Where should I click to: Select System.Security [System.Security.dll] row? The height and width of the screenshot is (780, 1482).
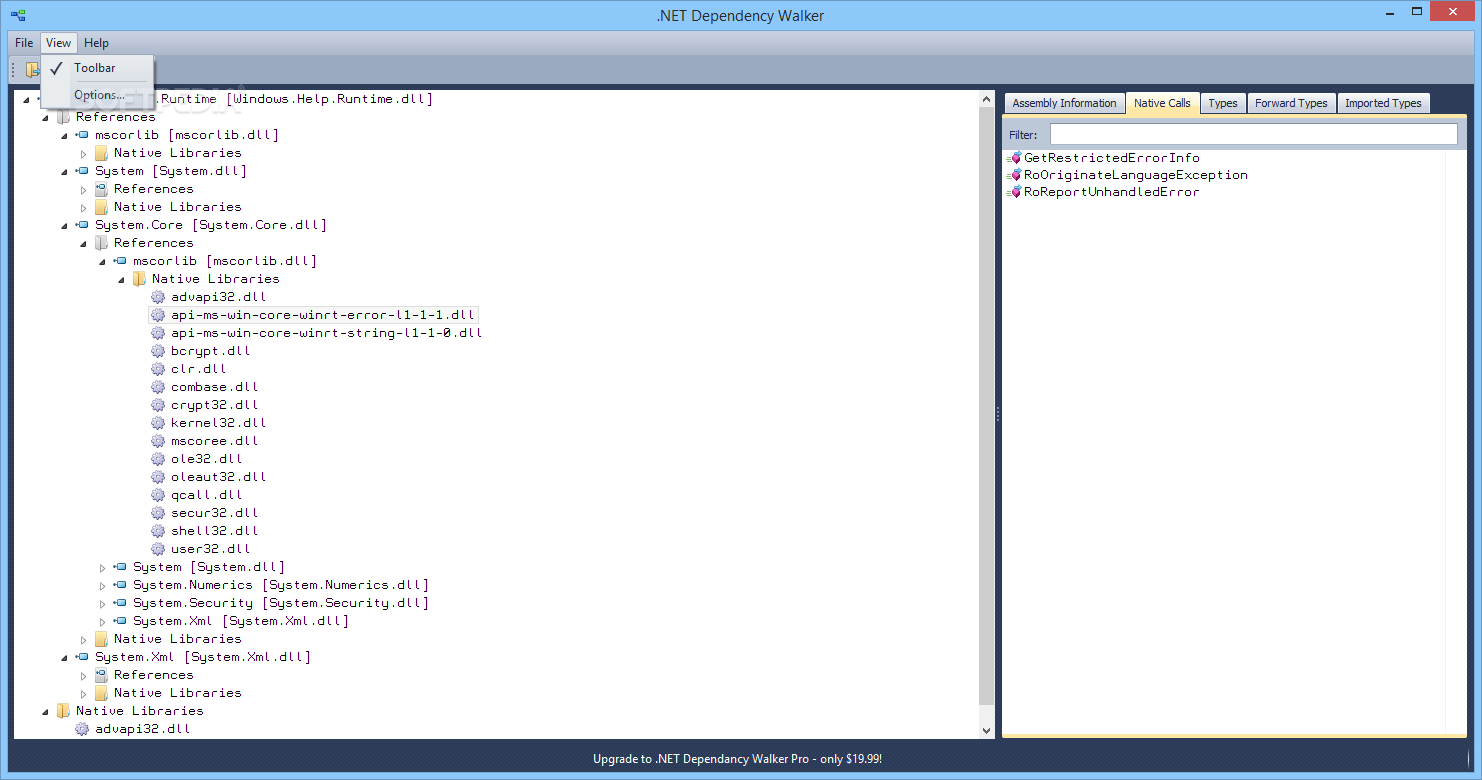click(281, 603)
